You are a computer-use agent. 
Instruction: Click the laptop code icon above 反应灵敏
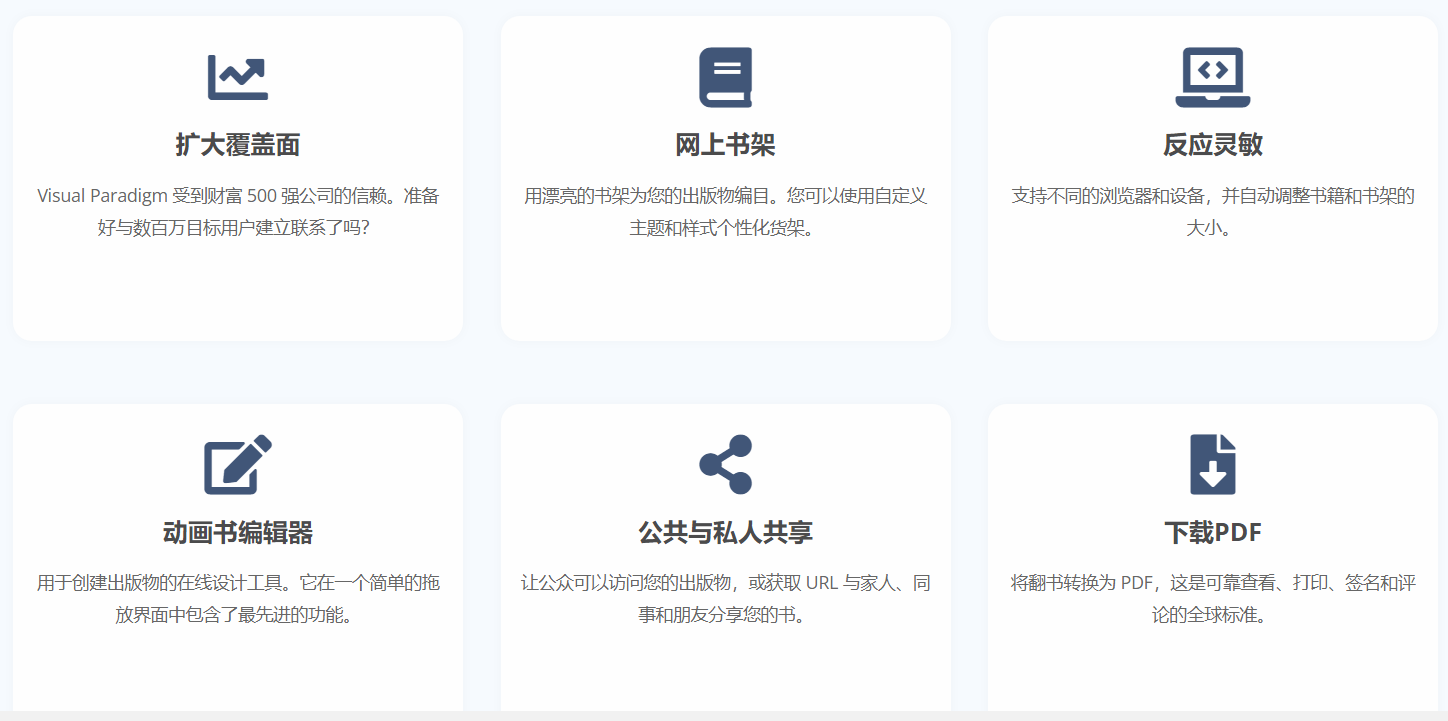point(1212,77)
